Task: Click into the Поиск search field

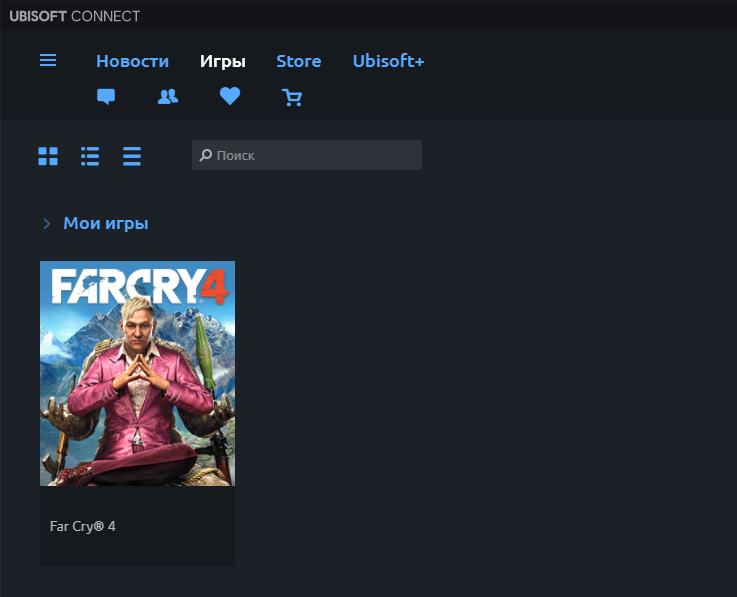Action: pyautogui.click(x=315, y=156)
